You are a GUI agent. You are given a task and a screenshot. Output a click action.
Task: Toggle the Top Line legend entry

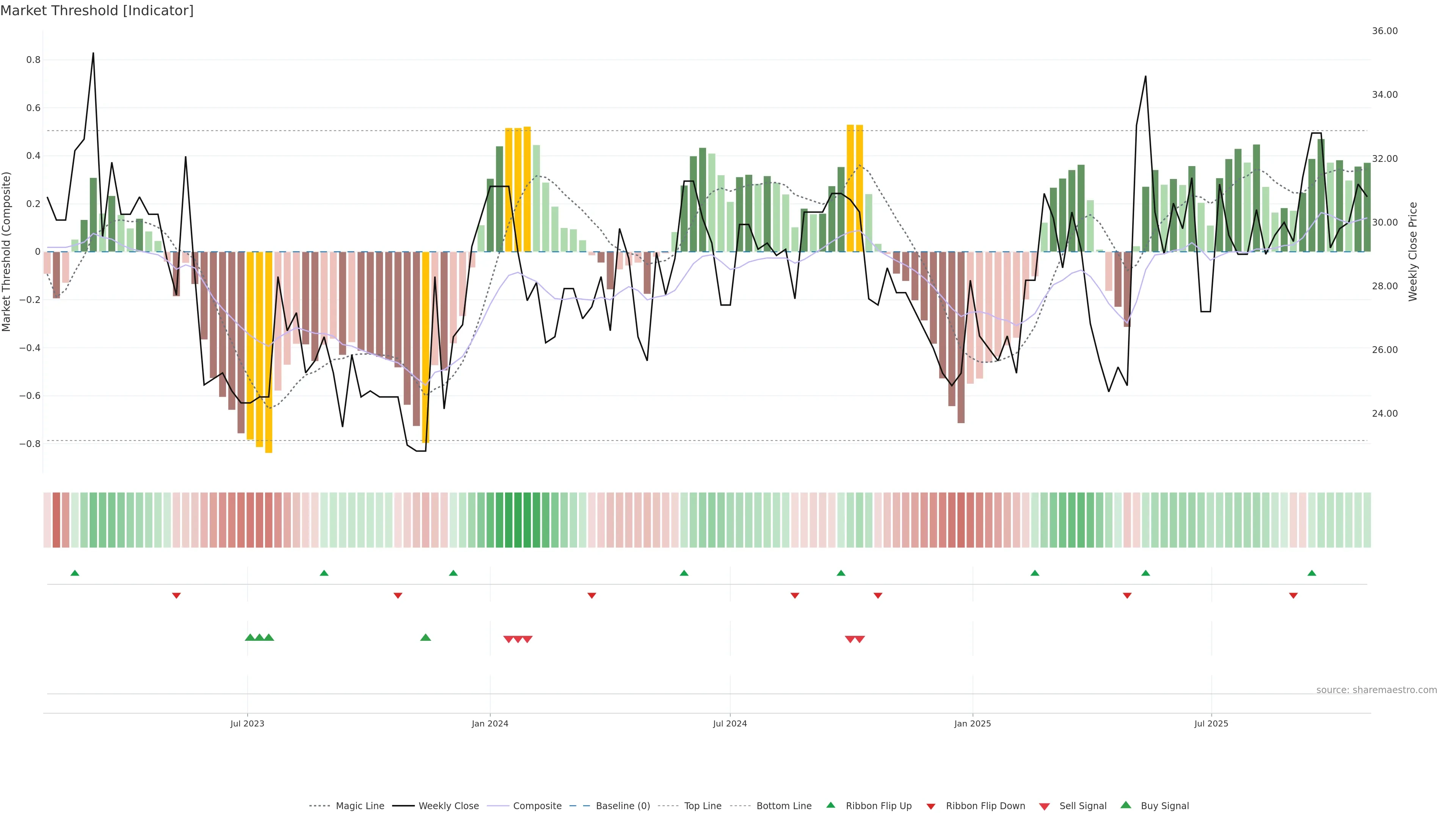(703, 806)
